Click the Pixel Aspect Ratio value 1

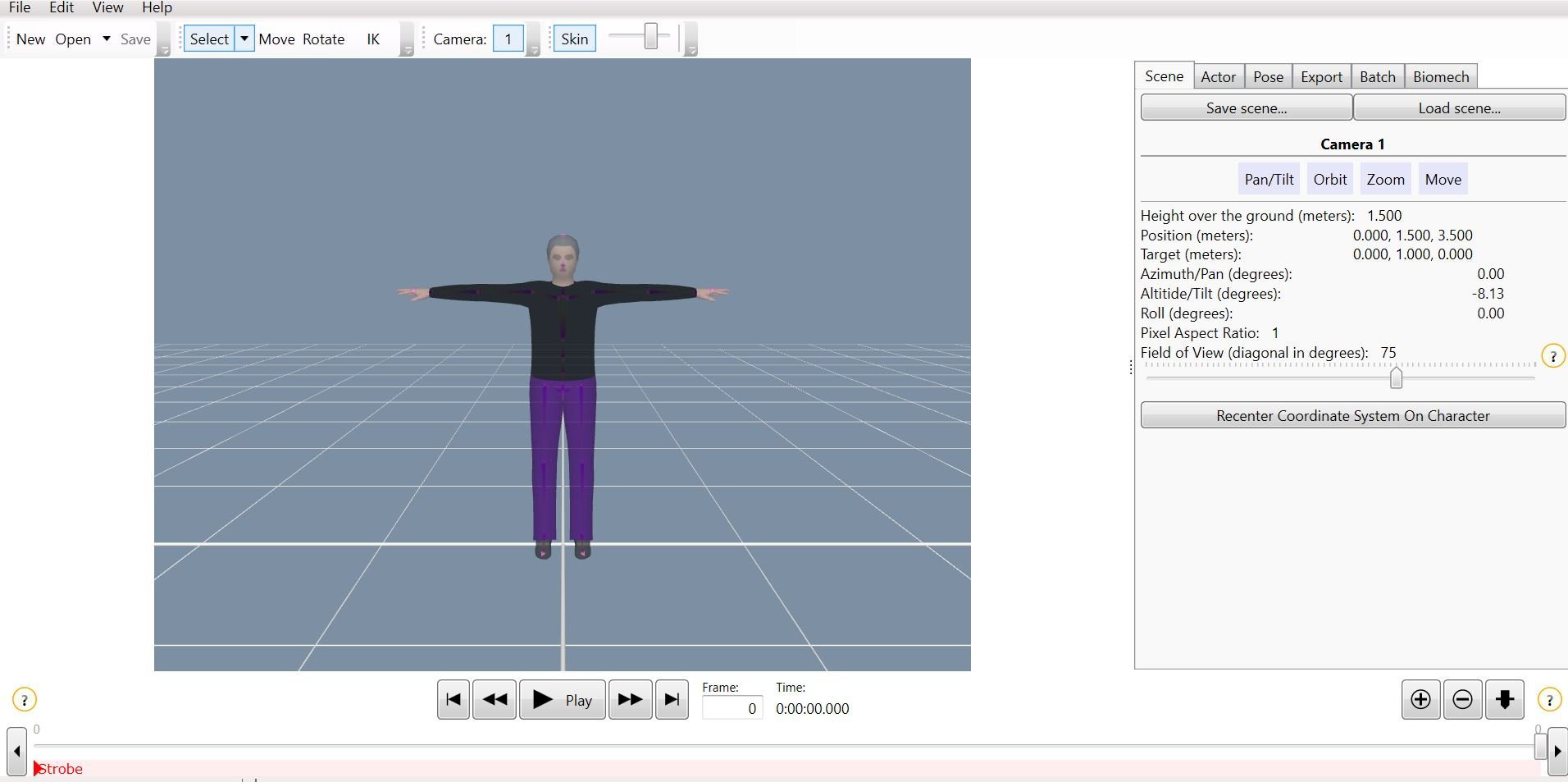tap(1275, 333)
